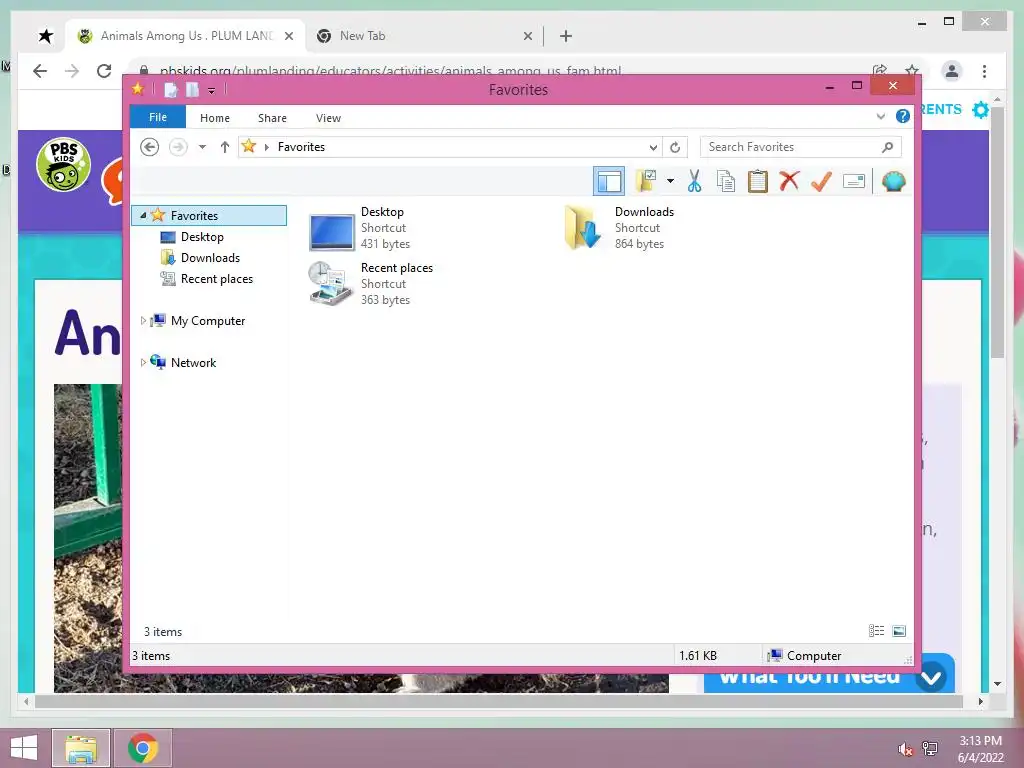Click the Explorer forward arrow

point(178,147)
